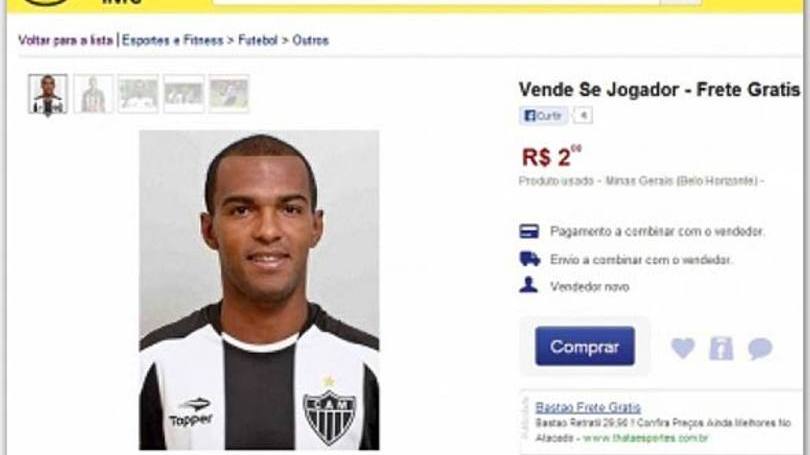Image resolution: width=810 pixels, height=455 pixels.
Task: Open Esportes e Fitness breadcrumb
Action: 173,40
